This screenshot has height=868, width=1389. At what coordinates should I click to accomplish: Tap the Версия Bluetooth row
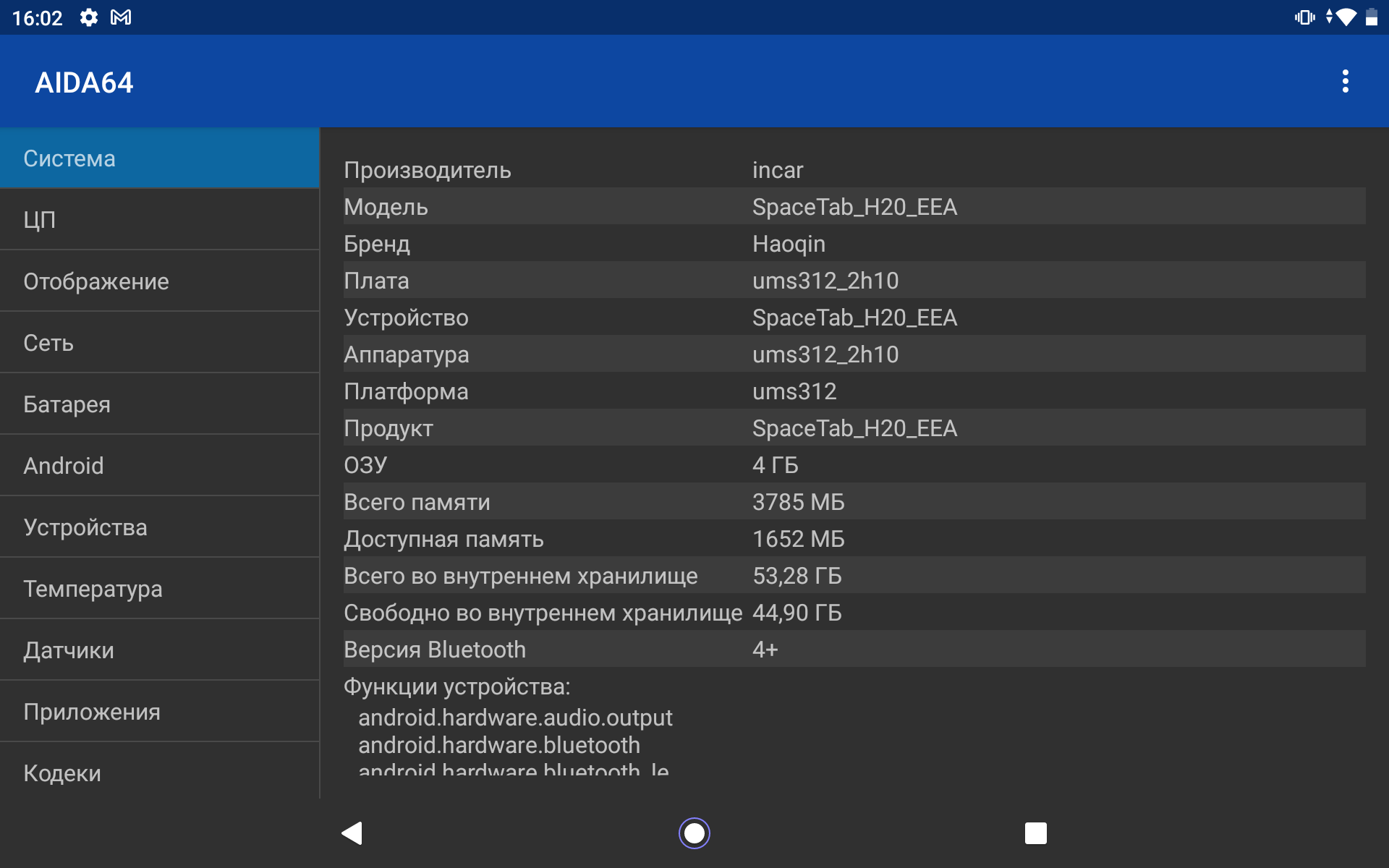854,650
